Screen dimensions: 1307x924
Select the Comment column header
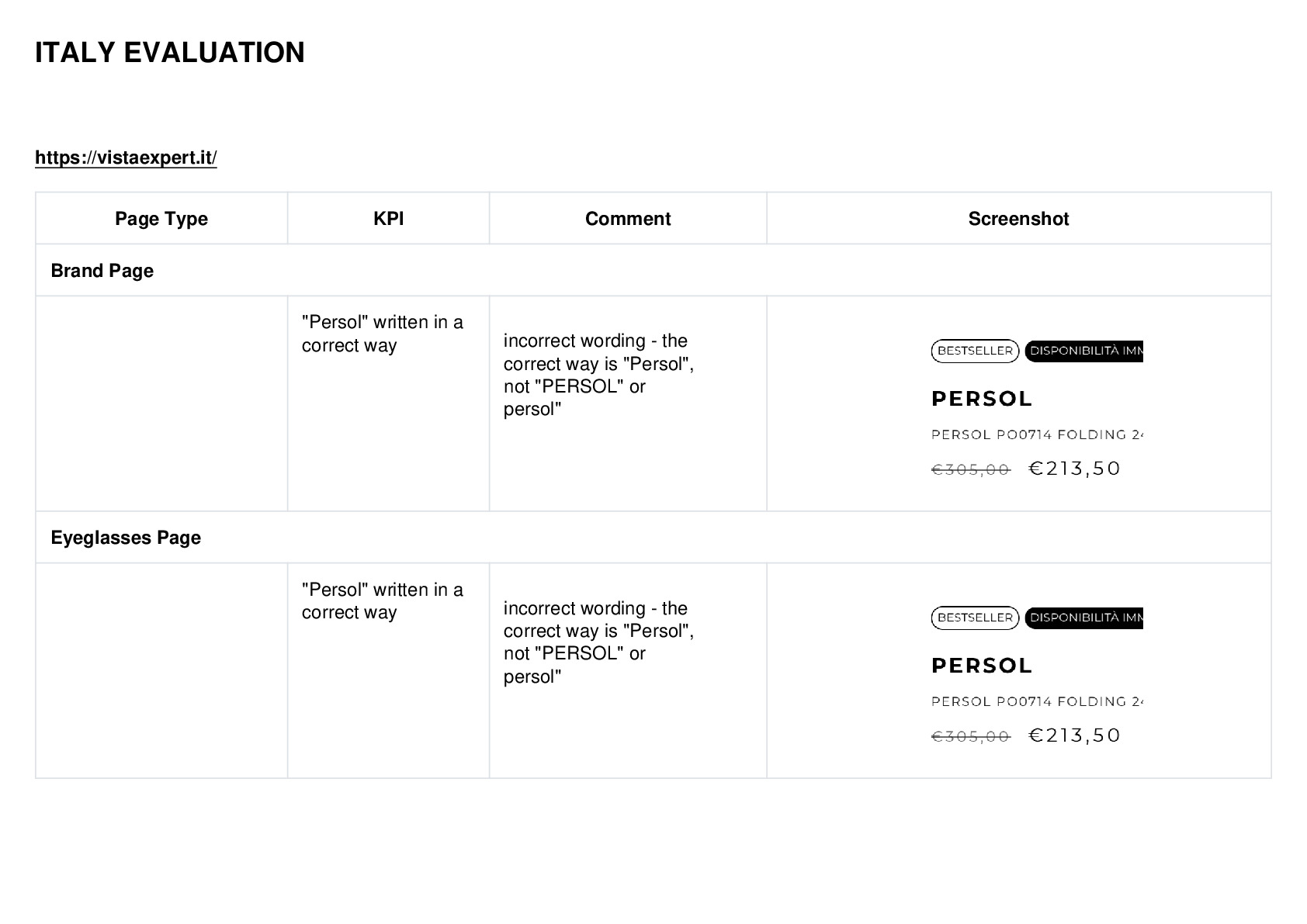pyautogui.click(x=628, y=219)
